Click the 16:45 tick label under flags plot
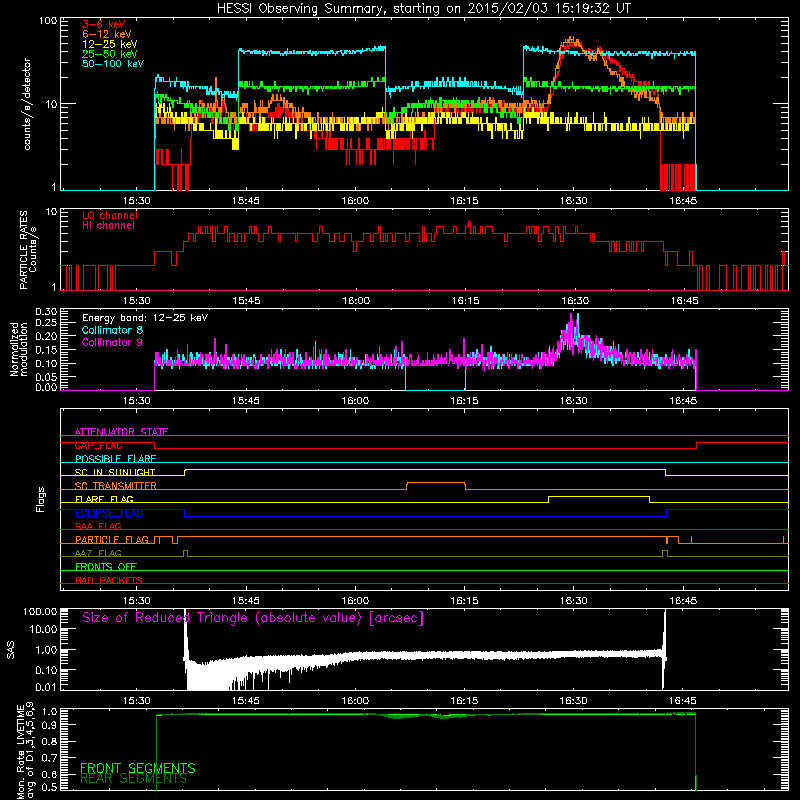 click(x=683, y=601)
